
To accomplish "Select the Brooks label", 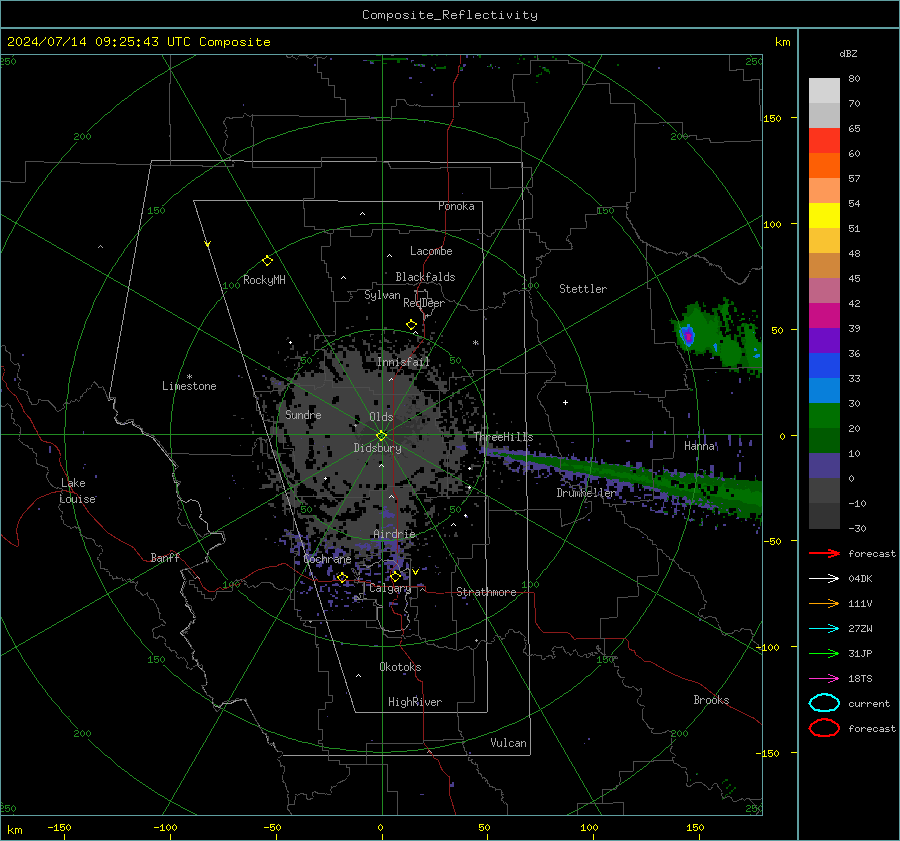I will [711, 700].
